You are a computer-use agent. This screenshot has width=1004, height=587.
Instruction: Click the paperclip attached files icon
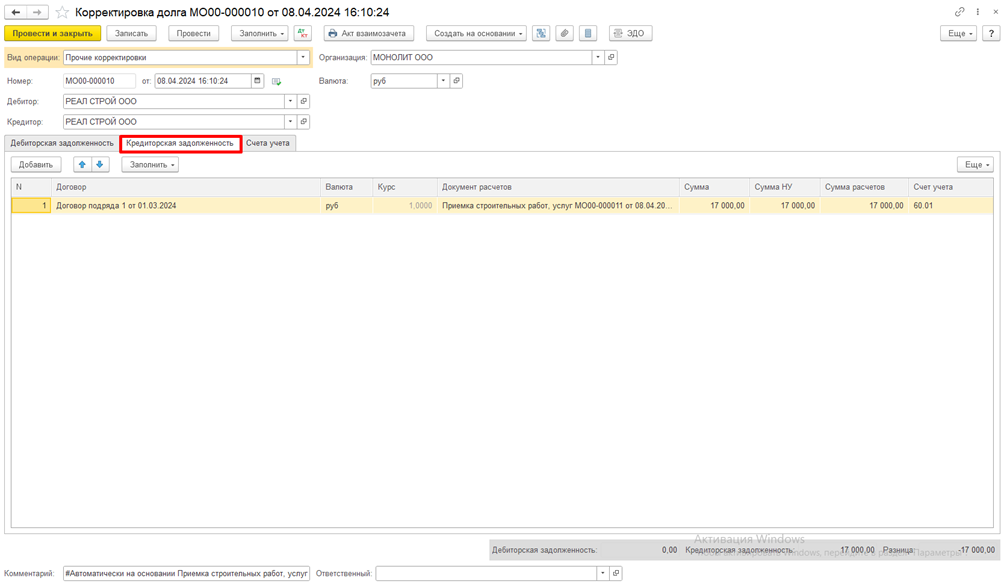click(565, 33)
